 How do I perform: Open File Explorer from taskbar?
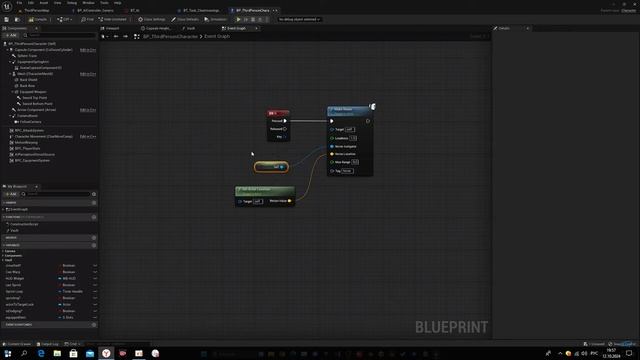pos(57,353)
